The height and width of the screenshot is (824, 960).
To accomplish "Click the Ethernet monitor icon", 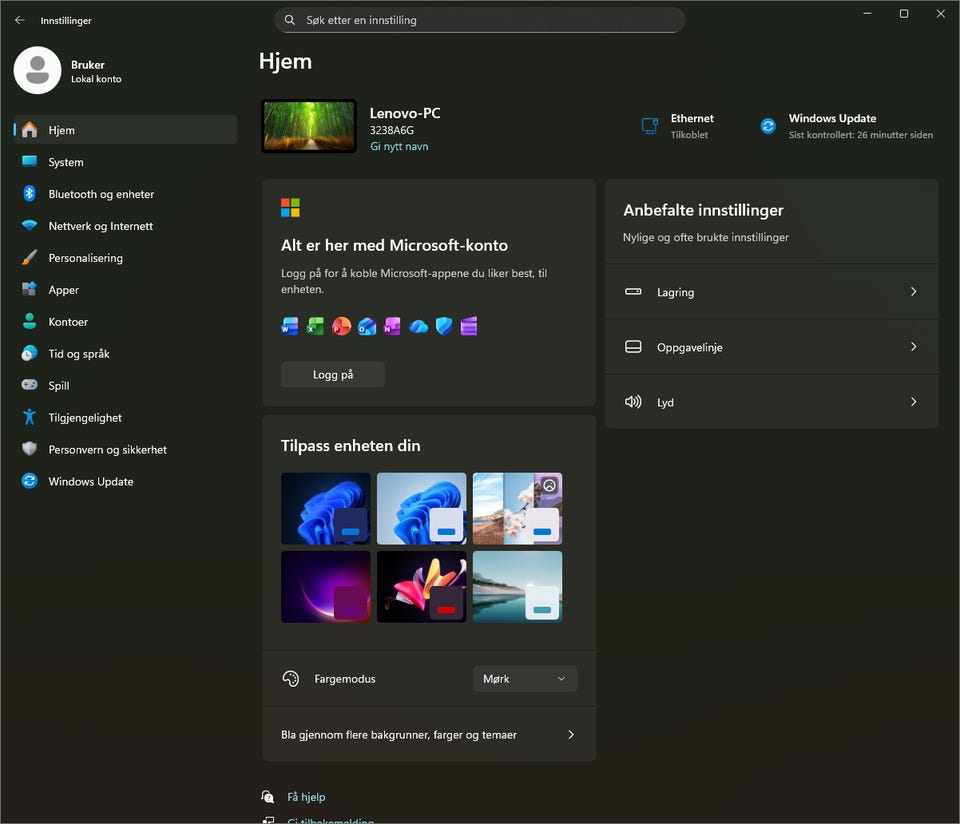I will [x=649, y=126].
